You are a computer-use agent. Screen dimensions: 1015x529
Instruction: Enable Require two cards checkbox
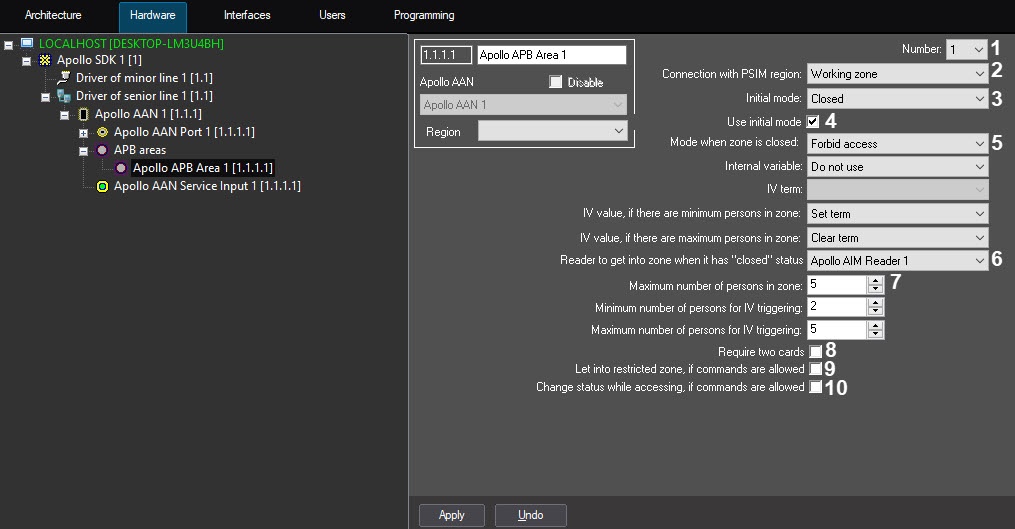pos(816,352)
